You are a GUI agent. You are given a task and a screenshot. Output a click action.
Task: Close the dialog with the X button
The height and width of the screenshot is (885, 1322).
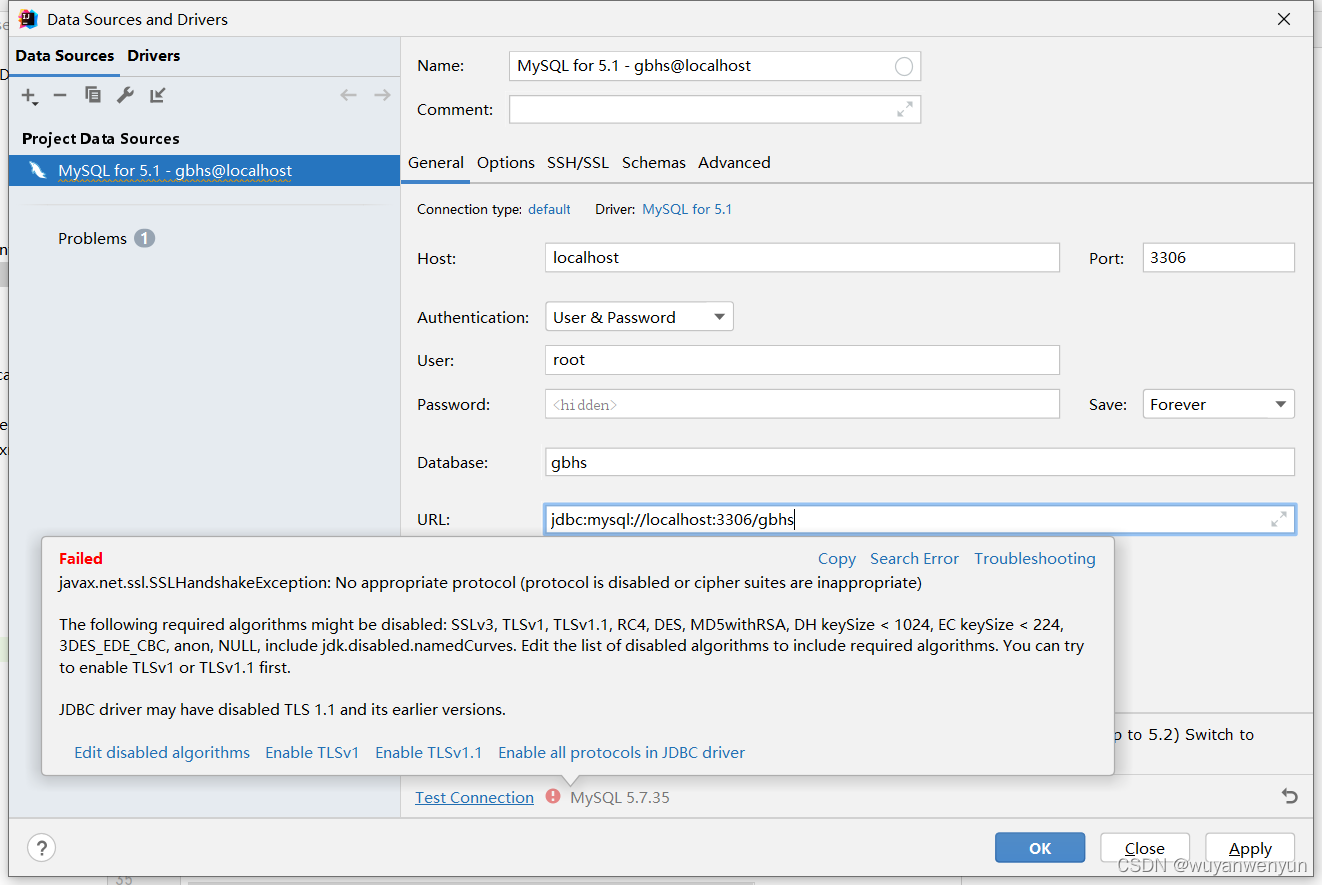point(1284,19)
